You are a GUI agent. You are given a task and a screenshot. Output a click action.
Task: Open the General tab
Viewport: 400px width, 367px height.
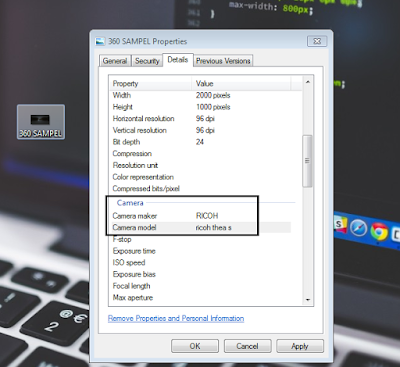[115, 61]
